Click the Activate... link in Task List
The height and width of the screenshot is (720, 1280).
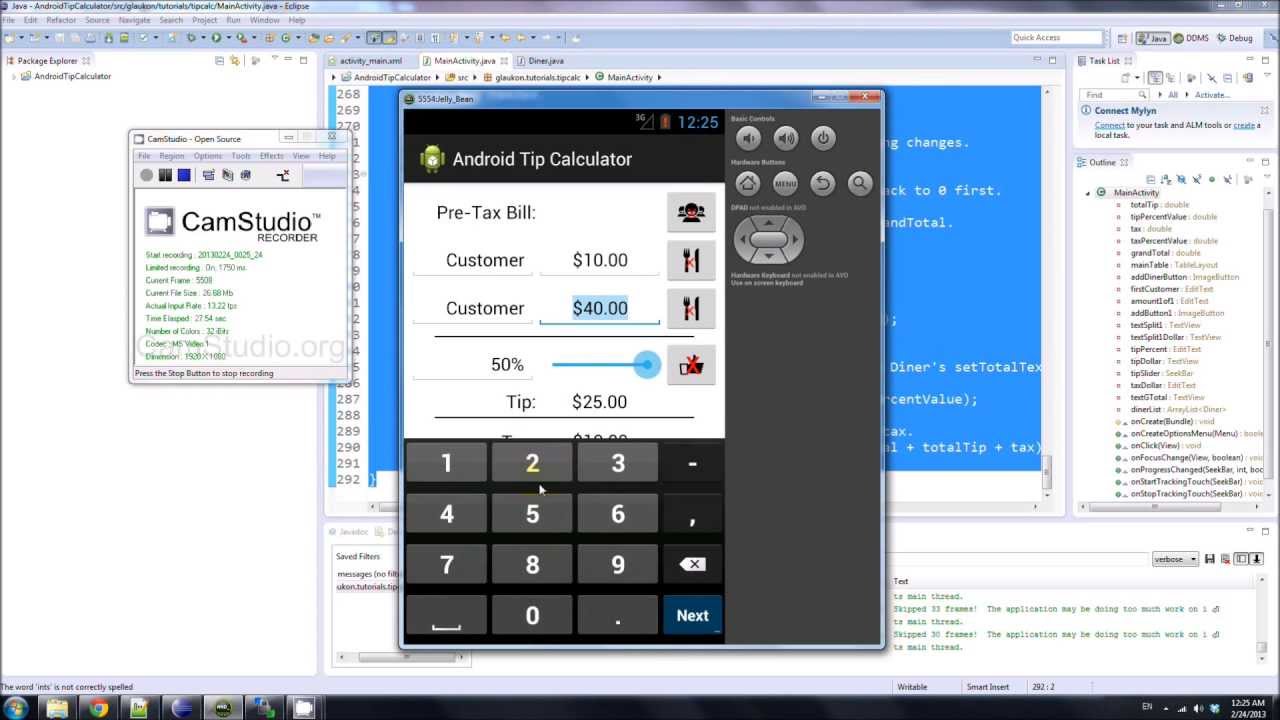[x=1212, y=95]
